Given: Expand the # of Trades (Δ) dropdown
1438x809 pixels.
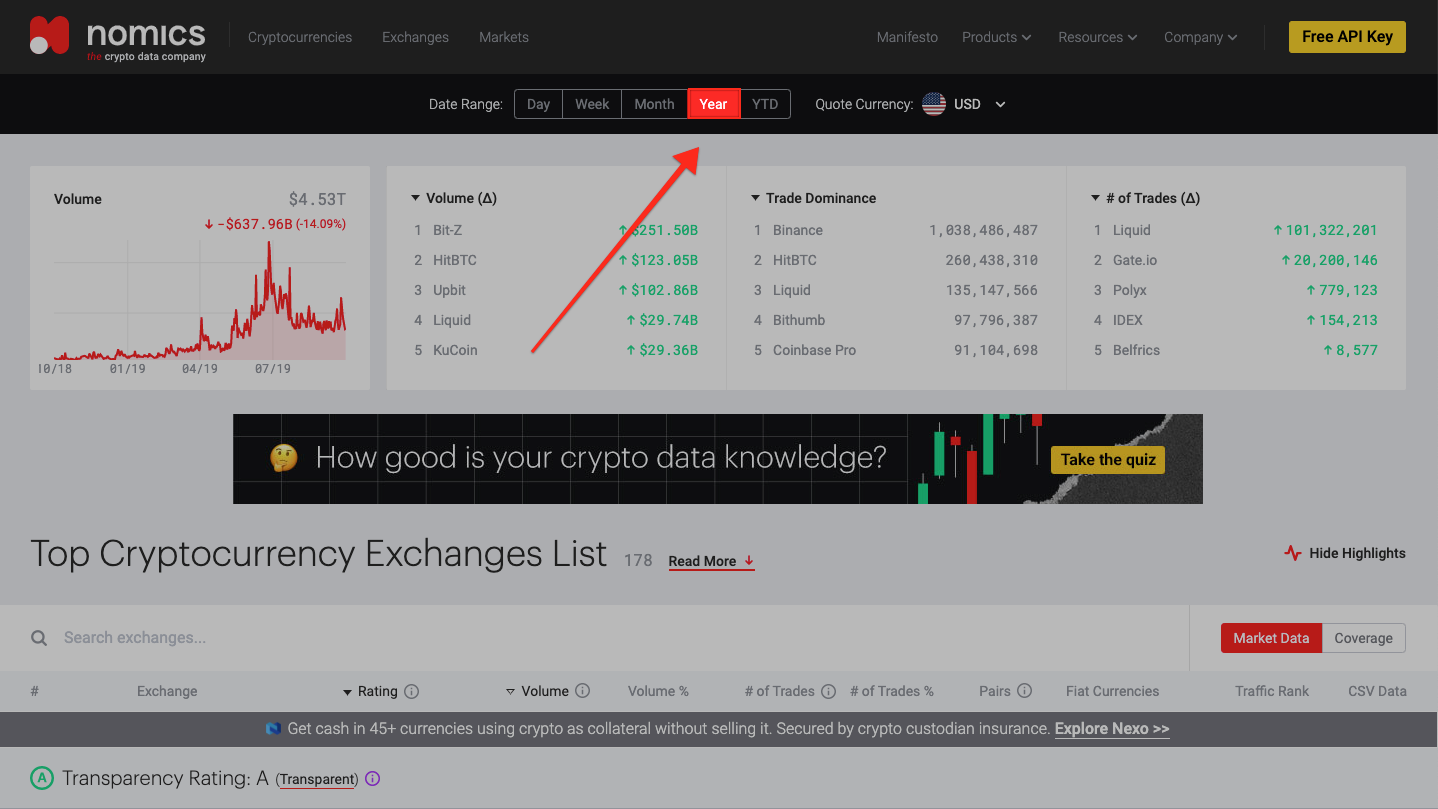Looking at the screenshot, I should pyautogui.click(x=1146, y=198).
